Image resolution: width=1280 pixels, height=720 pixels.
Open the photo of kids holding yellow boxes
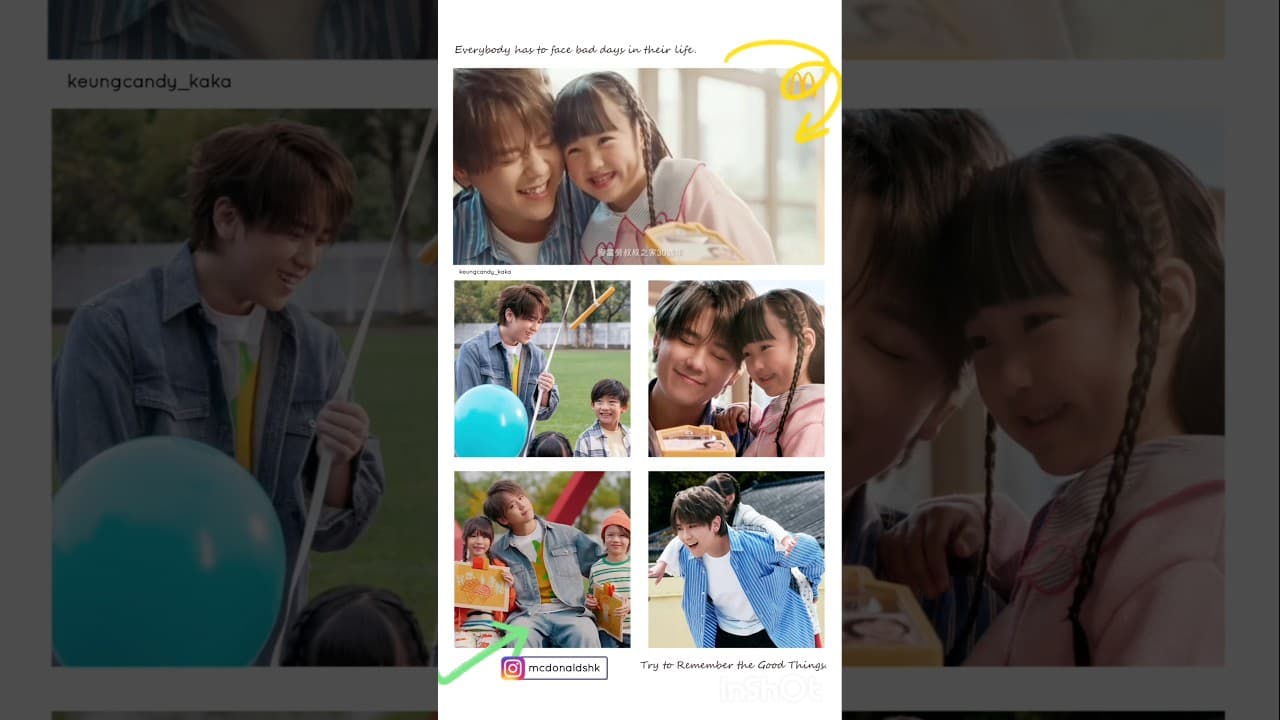point(542,560)
